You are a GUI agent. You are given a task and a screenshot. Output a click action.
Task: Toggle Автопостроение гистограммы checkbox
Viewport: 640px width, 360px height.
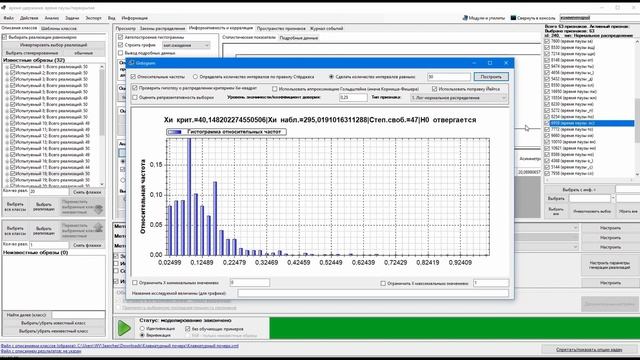120,37
